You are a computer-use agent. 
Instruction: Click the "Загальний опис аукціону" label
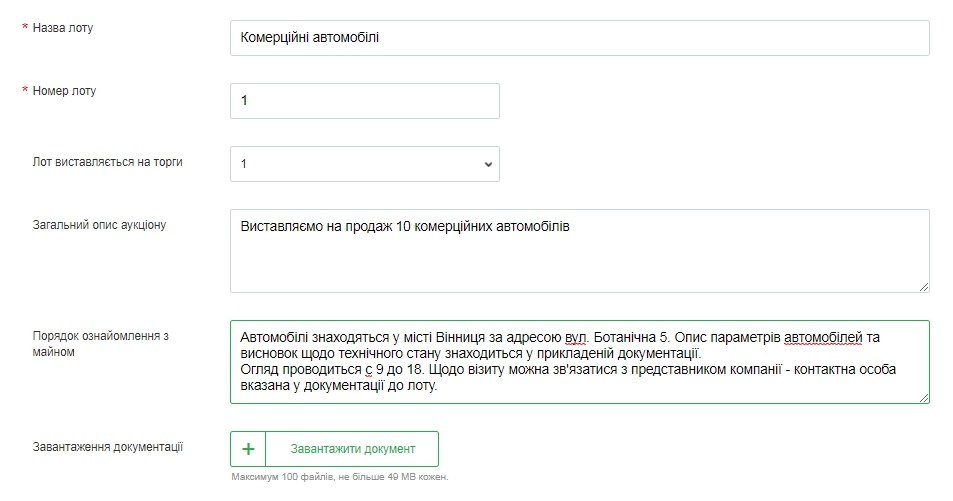(100, 224)
